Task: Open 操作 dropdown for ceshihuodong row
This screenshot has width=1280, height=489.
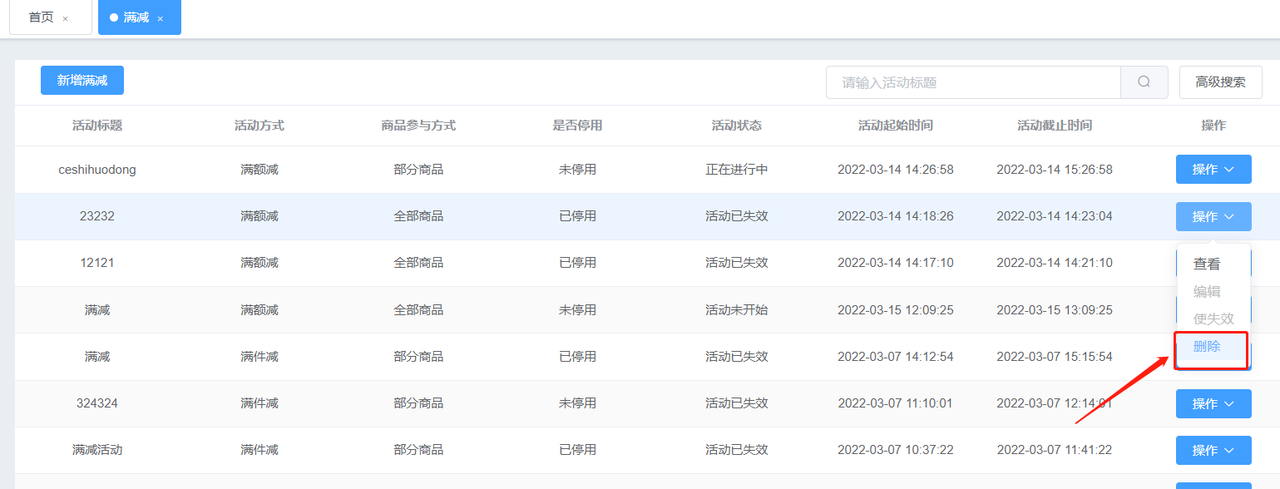Action: (x=1213, y=170)
